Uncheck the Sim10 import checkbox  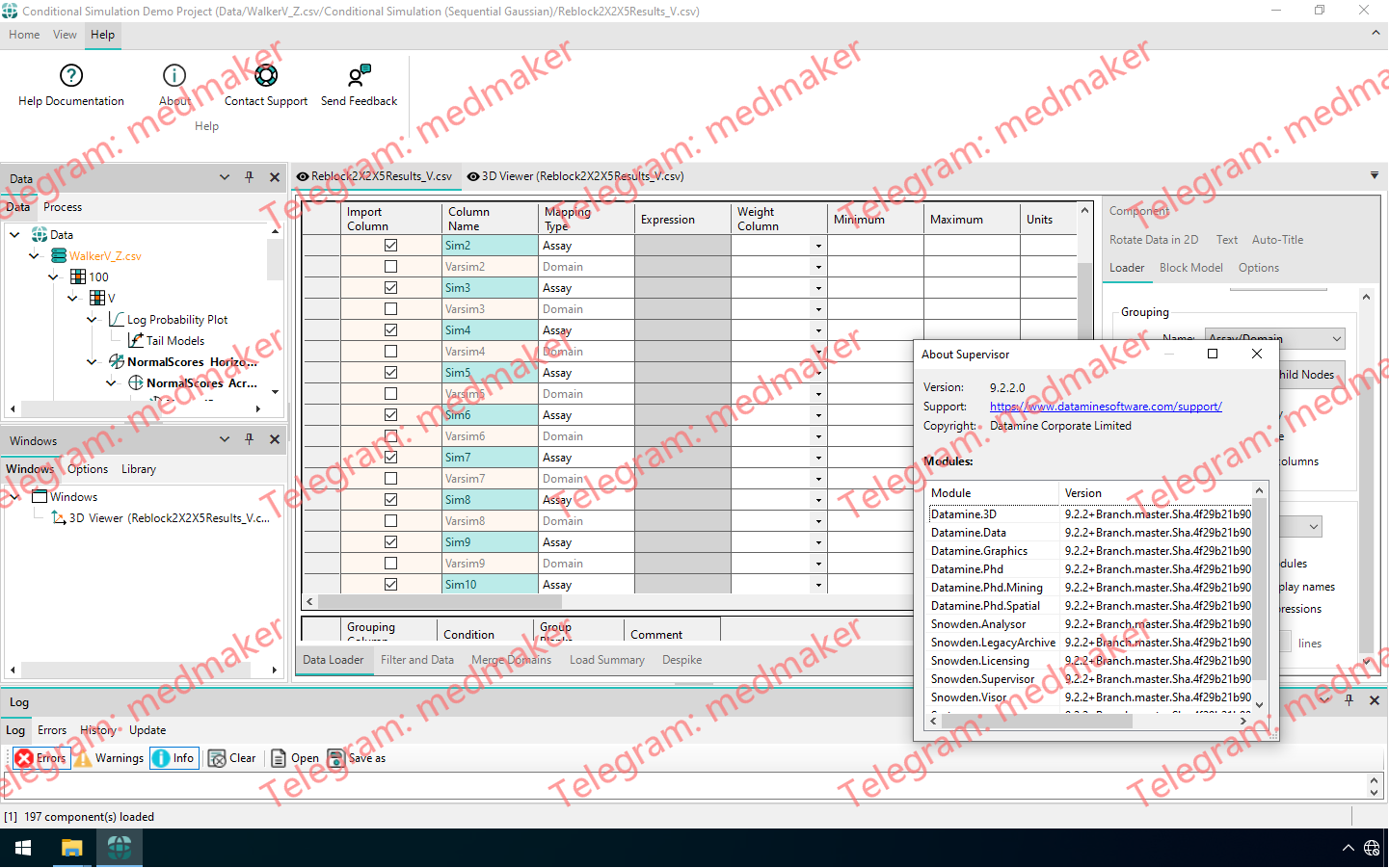389,584
